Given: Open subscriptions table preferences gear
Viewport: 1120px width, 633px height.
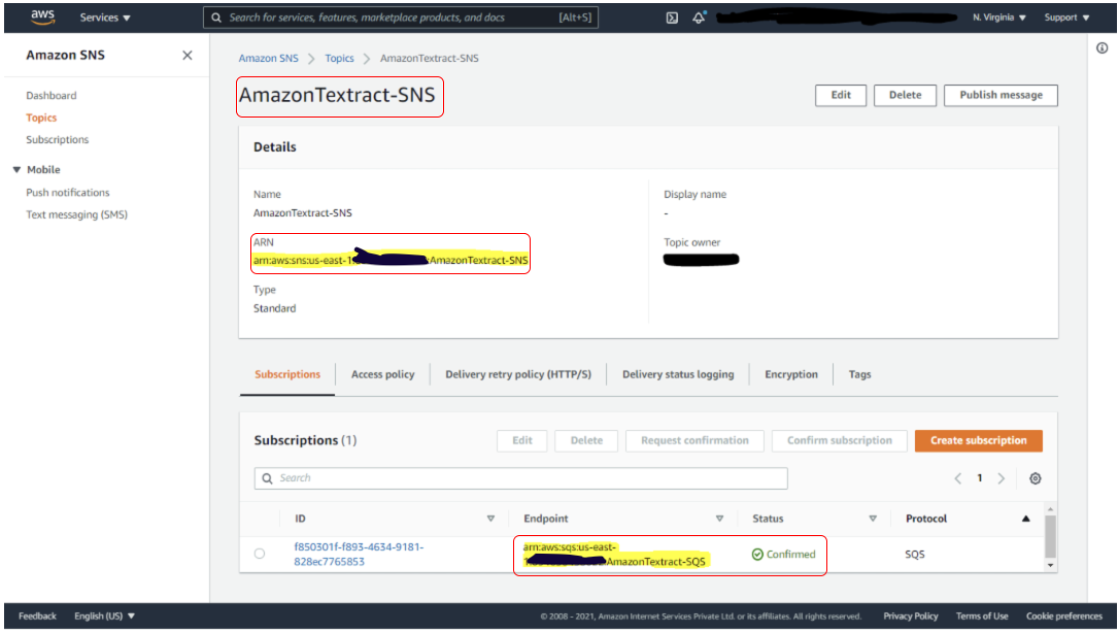Looking at the screenshot, I should (x=1035, y=478).
